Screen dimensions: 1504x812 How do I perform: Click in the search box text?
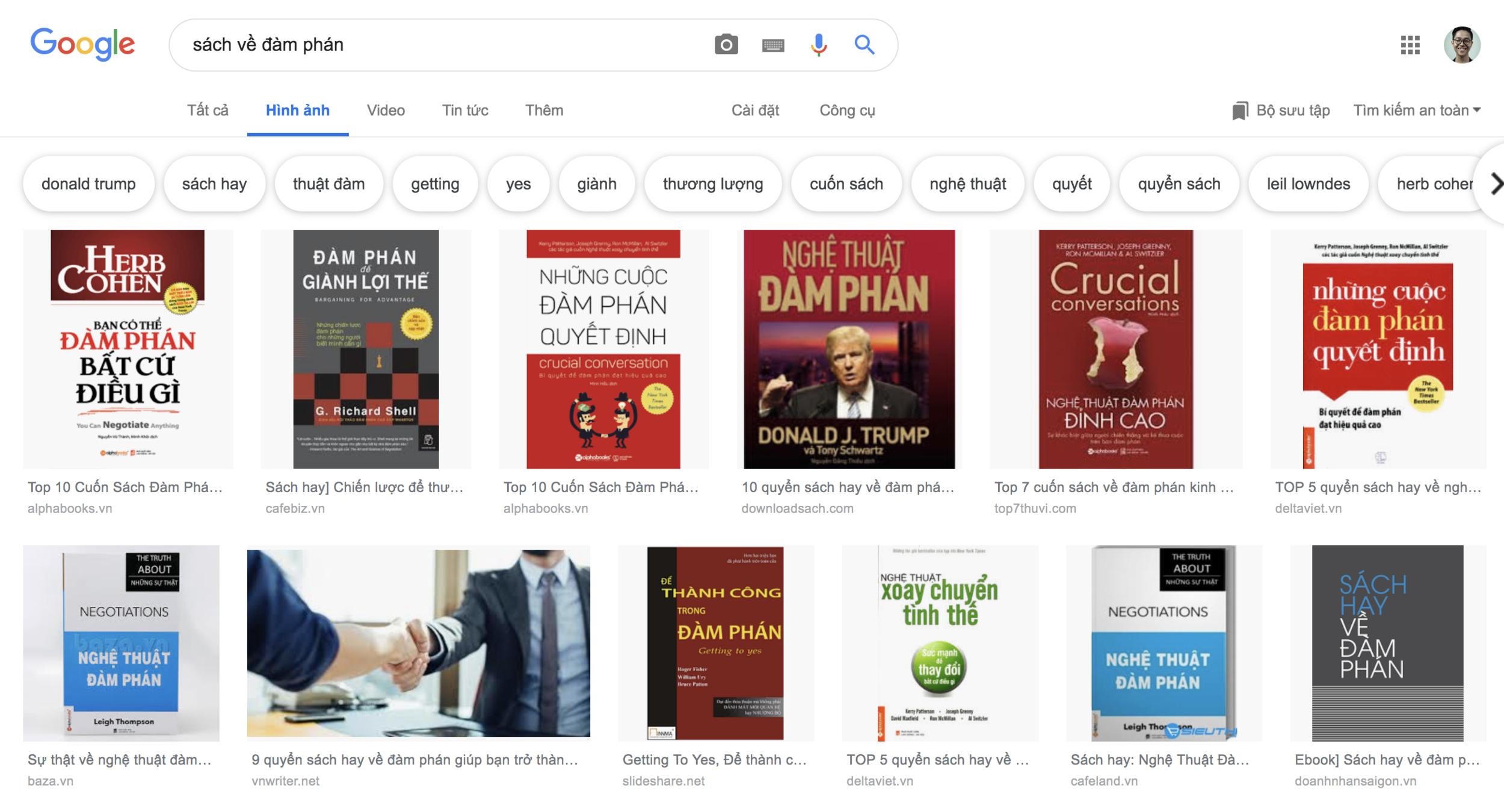coord(268,45)
